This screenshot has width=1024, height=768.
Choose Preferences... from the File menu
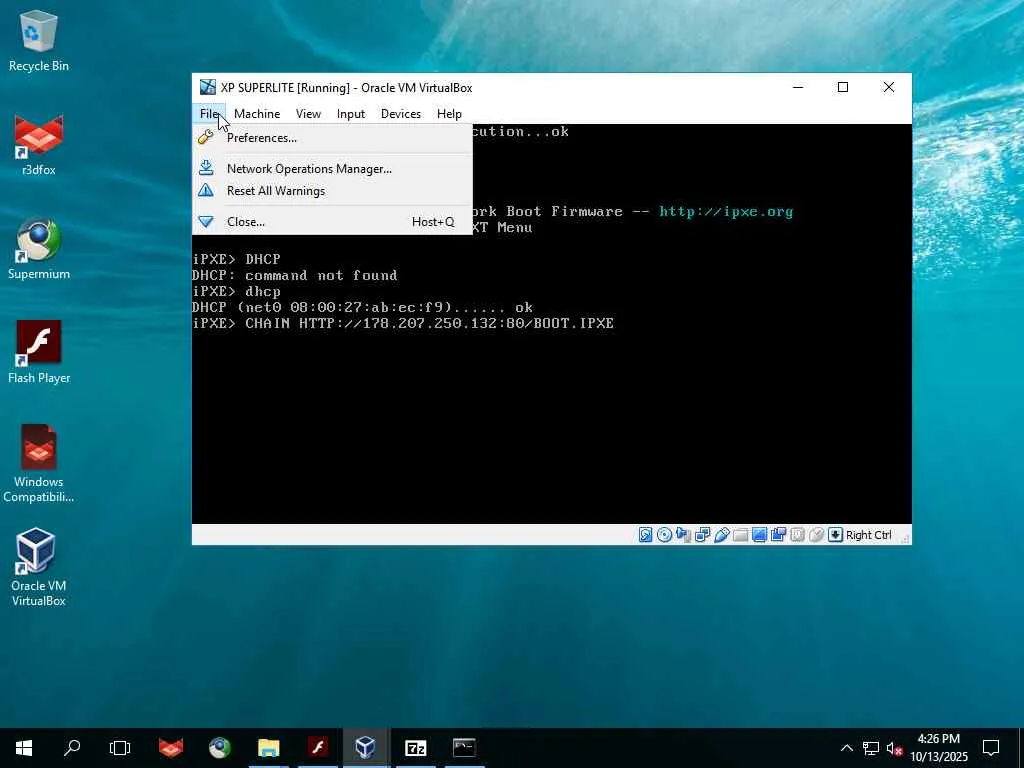click(332, 138)
